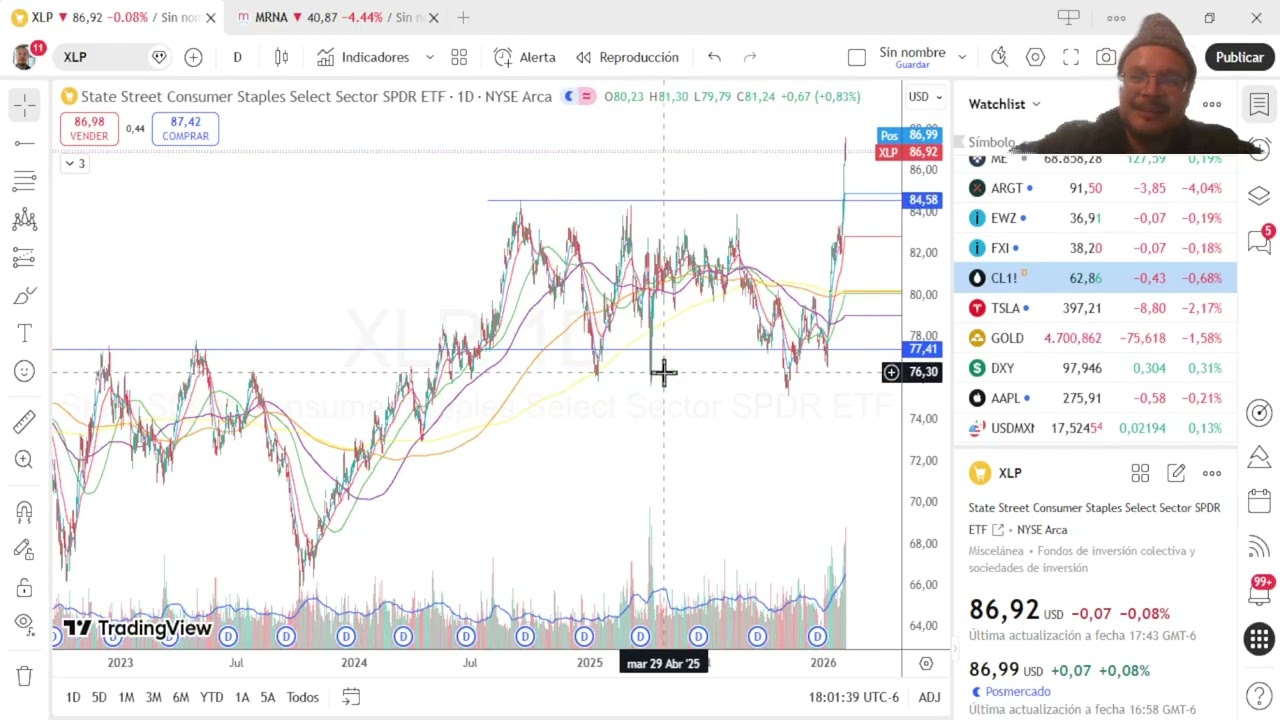The width and height of the screenshot is (1280, 720).
Task: Open the Indicadores dialog
Action: [x=363, y=57]
